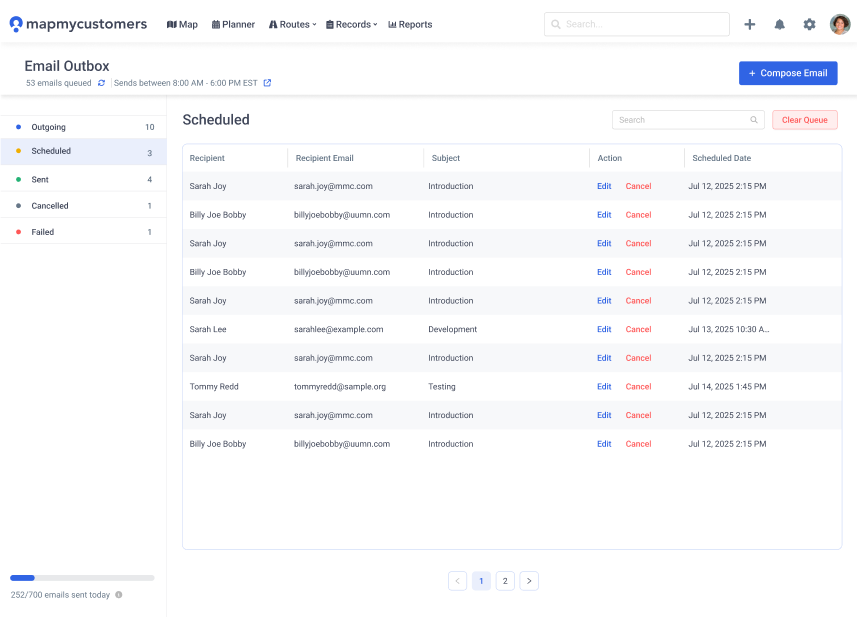Click the 53 emails queued text
This screenshot has width=857, height=617.
pos(58,83)
